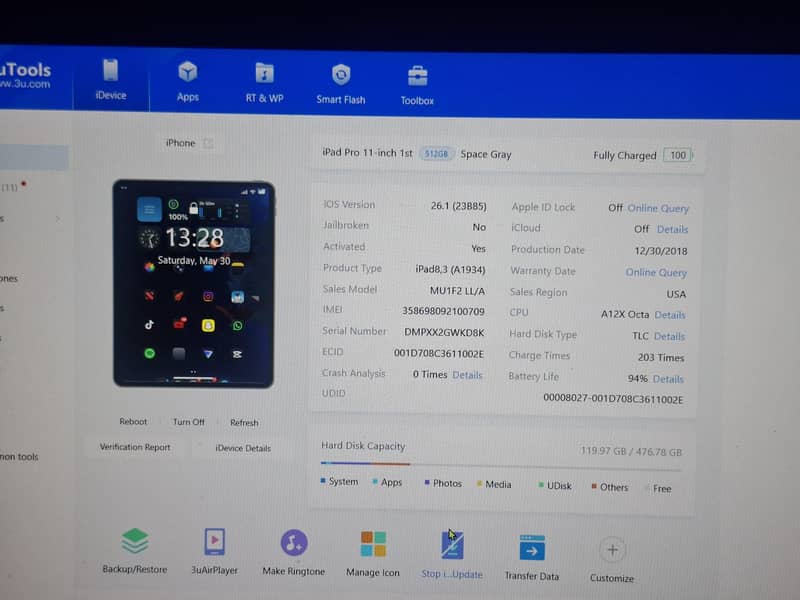Click the 512GB storage badge

tap(436, 154)
